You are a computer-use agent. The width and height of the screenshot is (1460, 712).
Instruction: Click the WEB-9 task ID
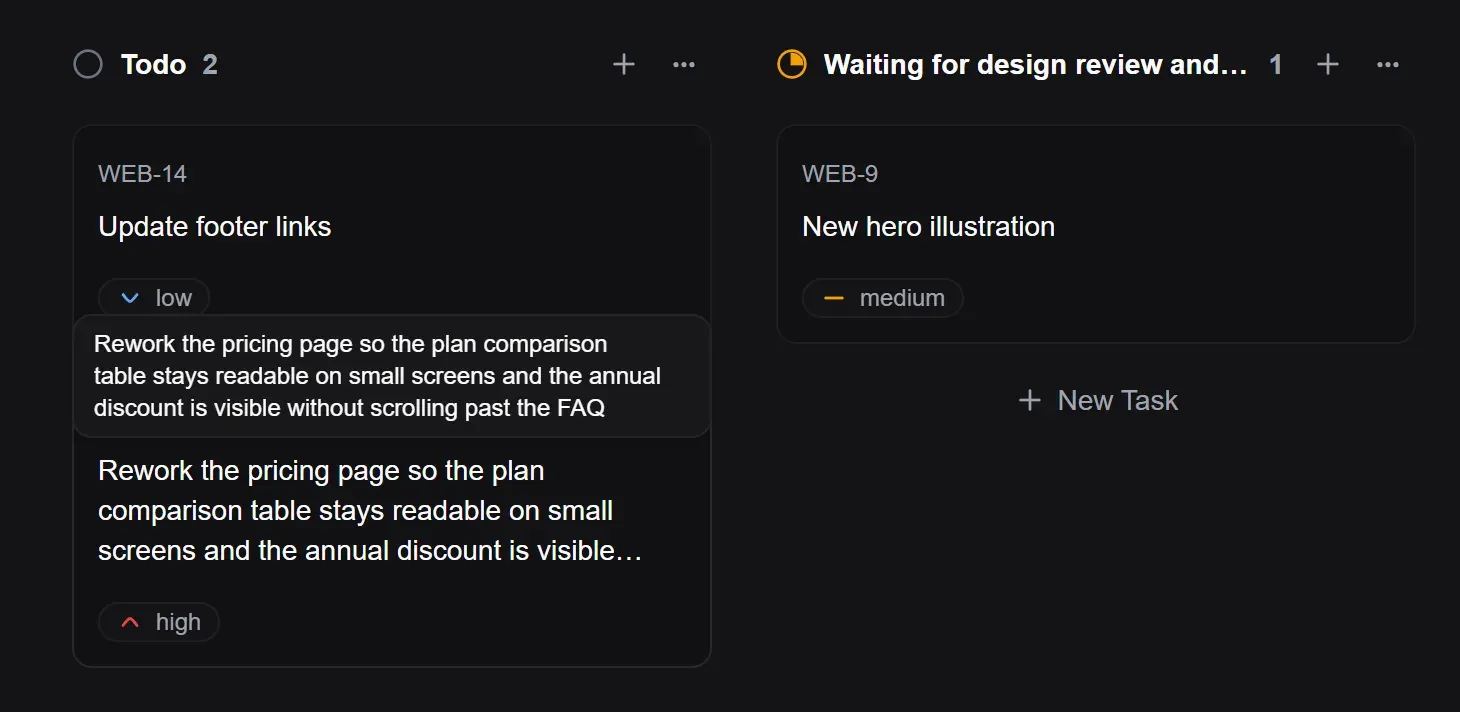840,174
